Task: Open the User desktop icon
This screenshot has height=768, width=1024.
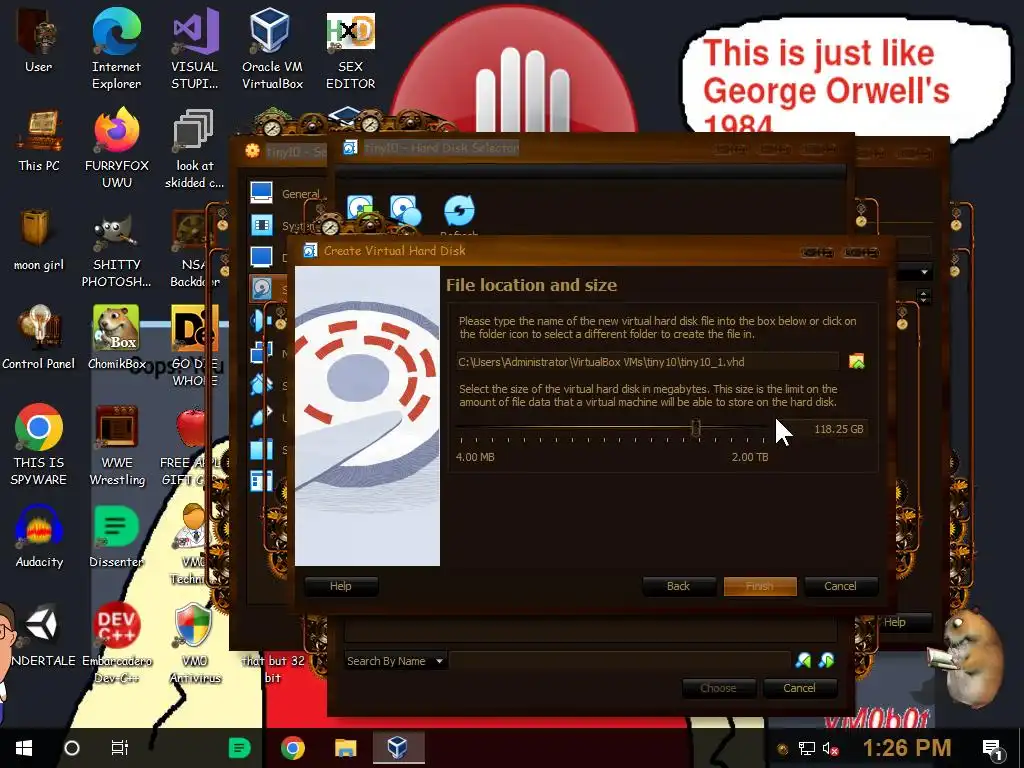Action: tap(38, 40)
